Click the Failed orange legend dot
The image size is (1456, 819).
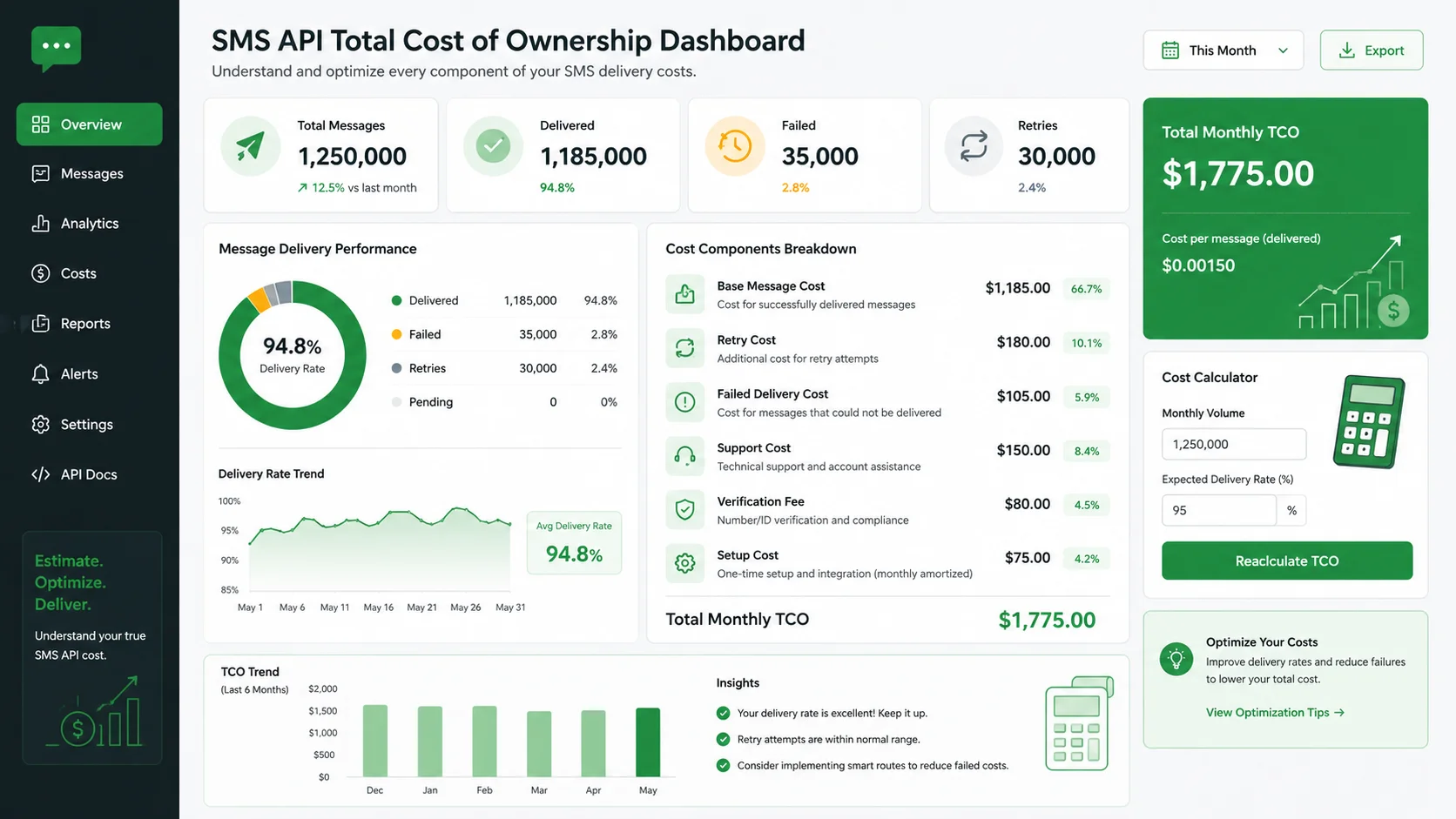396,334
